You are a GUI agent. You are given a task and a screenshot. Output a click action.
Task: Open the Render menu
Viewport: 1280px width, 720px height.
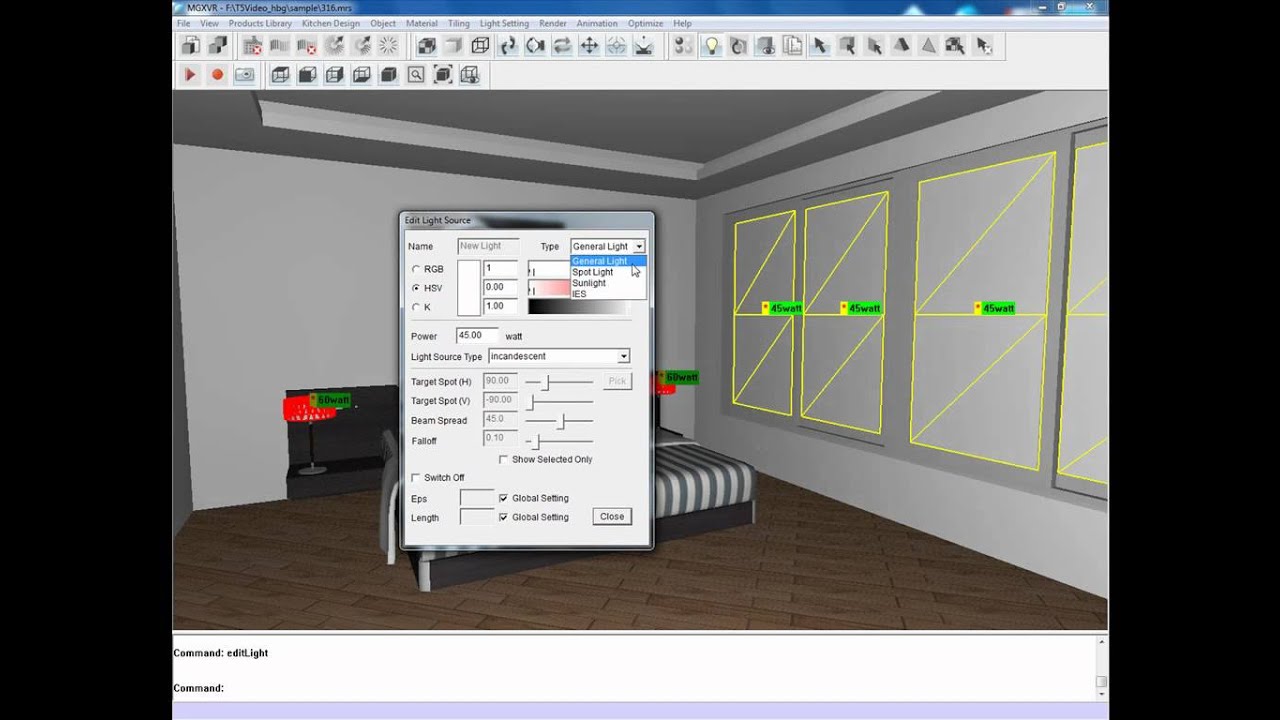tap(553, 23)
